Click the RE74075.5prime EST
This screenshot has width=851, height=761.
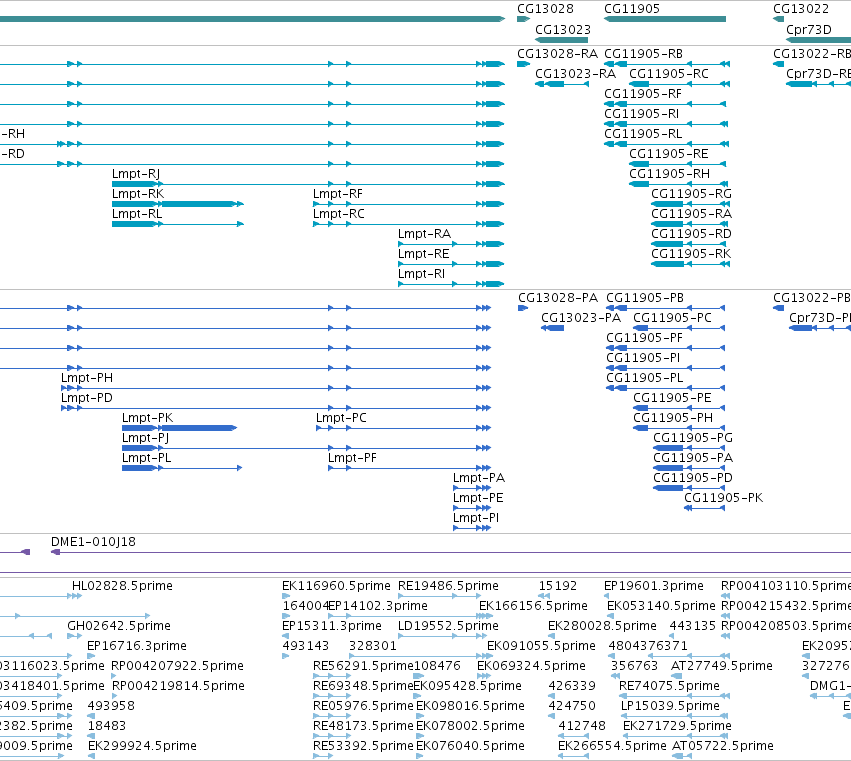tap(675, 696)
